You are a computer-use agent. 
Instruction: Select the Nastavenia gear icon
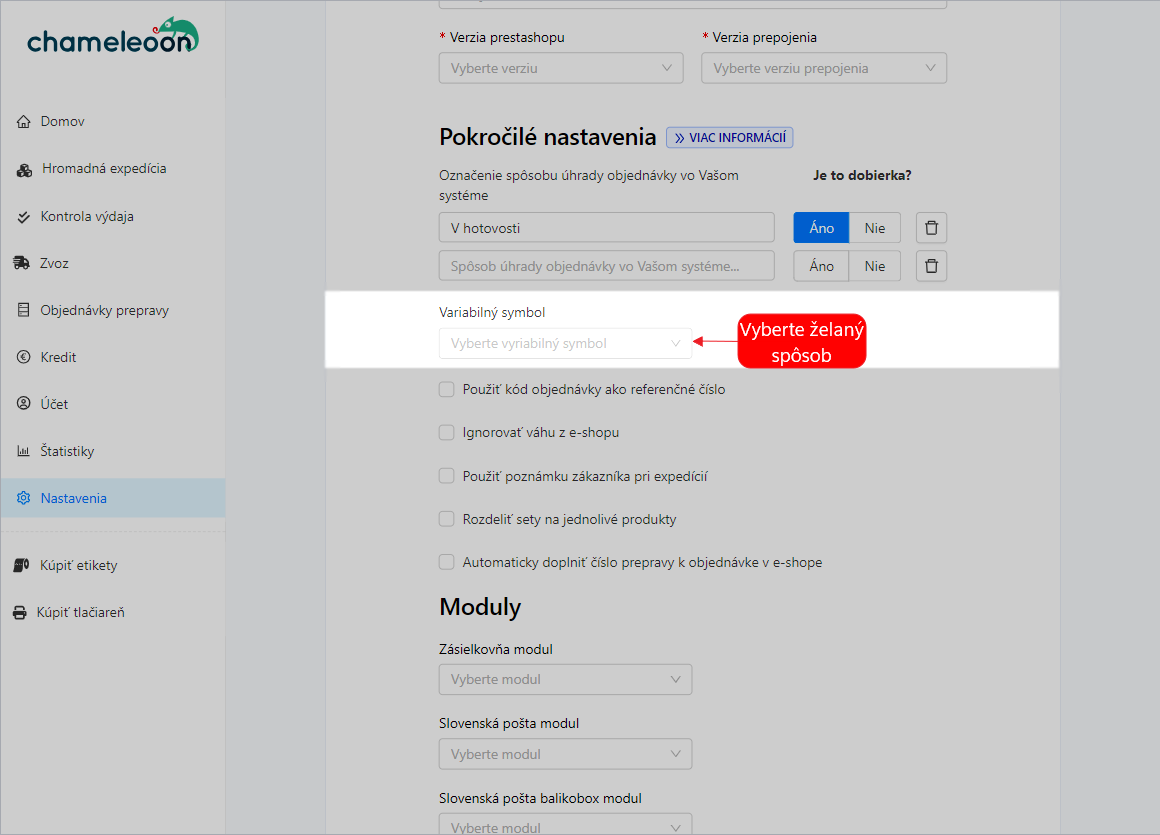pyautogui.click(x=24, y=497)
